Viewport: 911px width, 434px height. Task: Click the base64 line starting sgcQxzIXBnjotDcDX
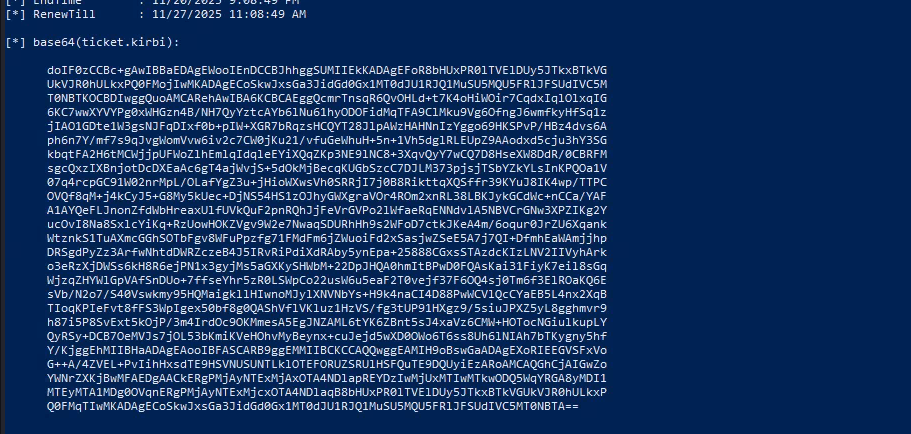pyautogui.click(x=327, y=168)
